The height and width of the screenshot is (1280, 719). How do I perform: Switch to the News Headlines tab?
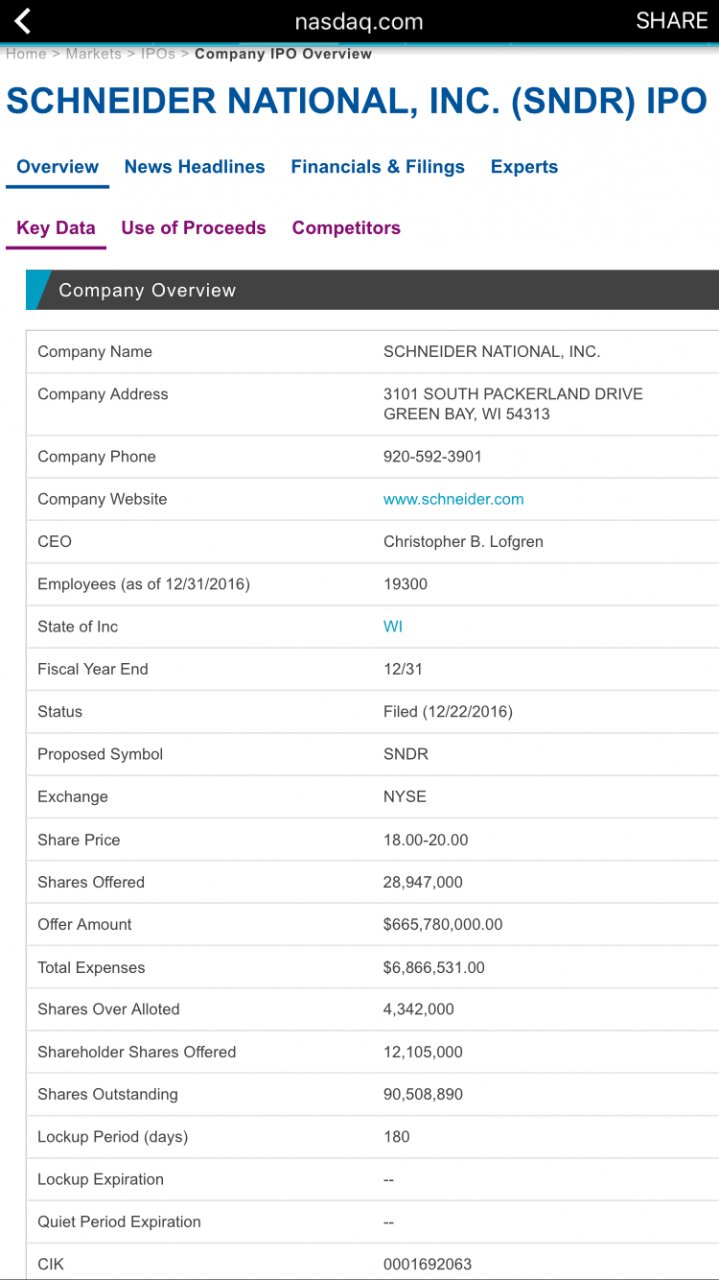click(x=194, y=167)
